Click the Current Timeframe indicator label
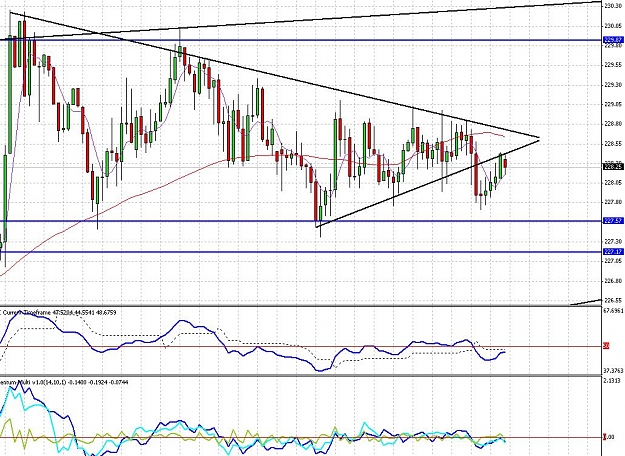Image resolution: width=625 pixels, height=456 pixels. coord(58,313)
